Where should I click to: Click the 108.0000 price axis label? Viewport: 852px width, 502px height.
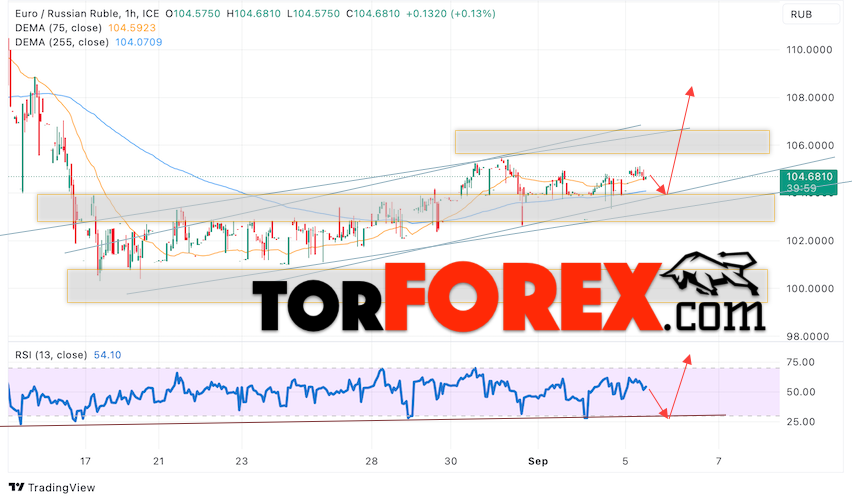809,97
